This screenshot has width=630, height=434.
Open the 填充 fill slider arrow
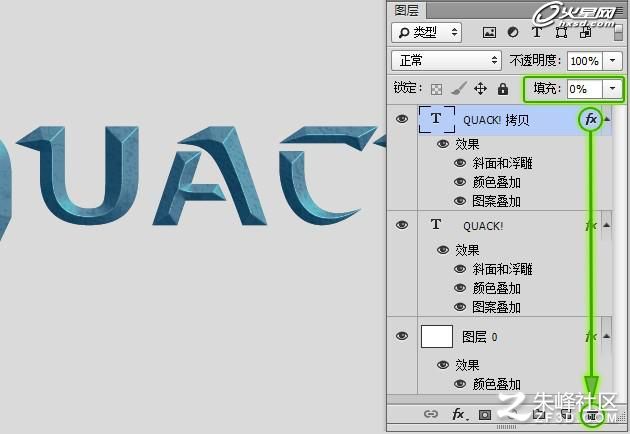tap(613, 89)
